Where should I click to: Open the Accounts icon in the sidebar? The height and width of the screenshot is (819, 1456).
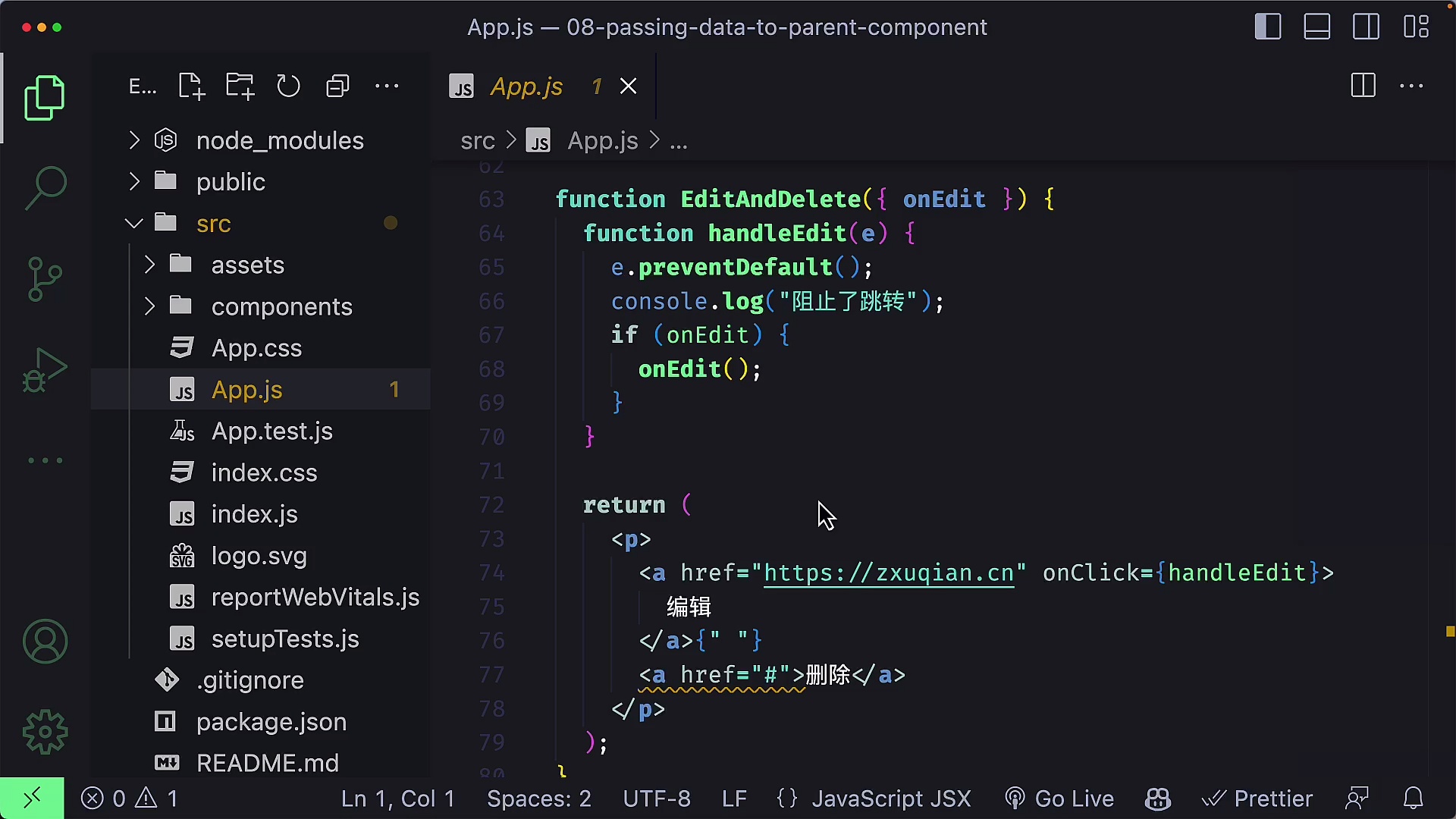click(x=45, y=641)
